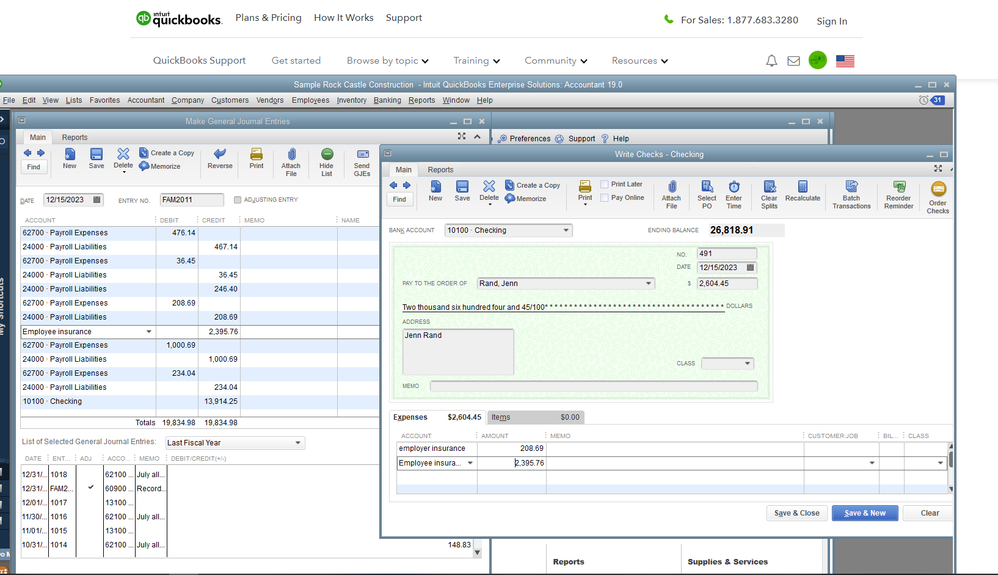
Task: Open Batch Transactions
Action: [851, 194]
